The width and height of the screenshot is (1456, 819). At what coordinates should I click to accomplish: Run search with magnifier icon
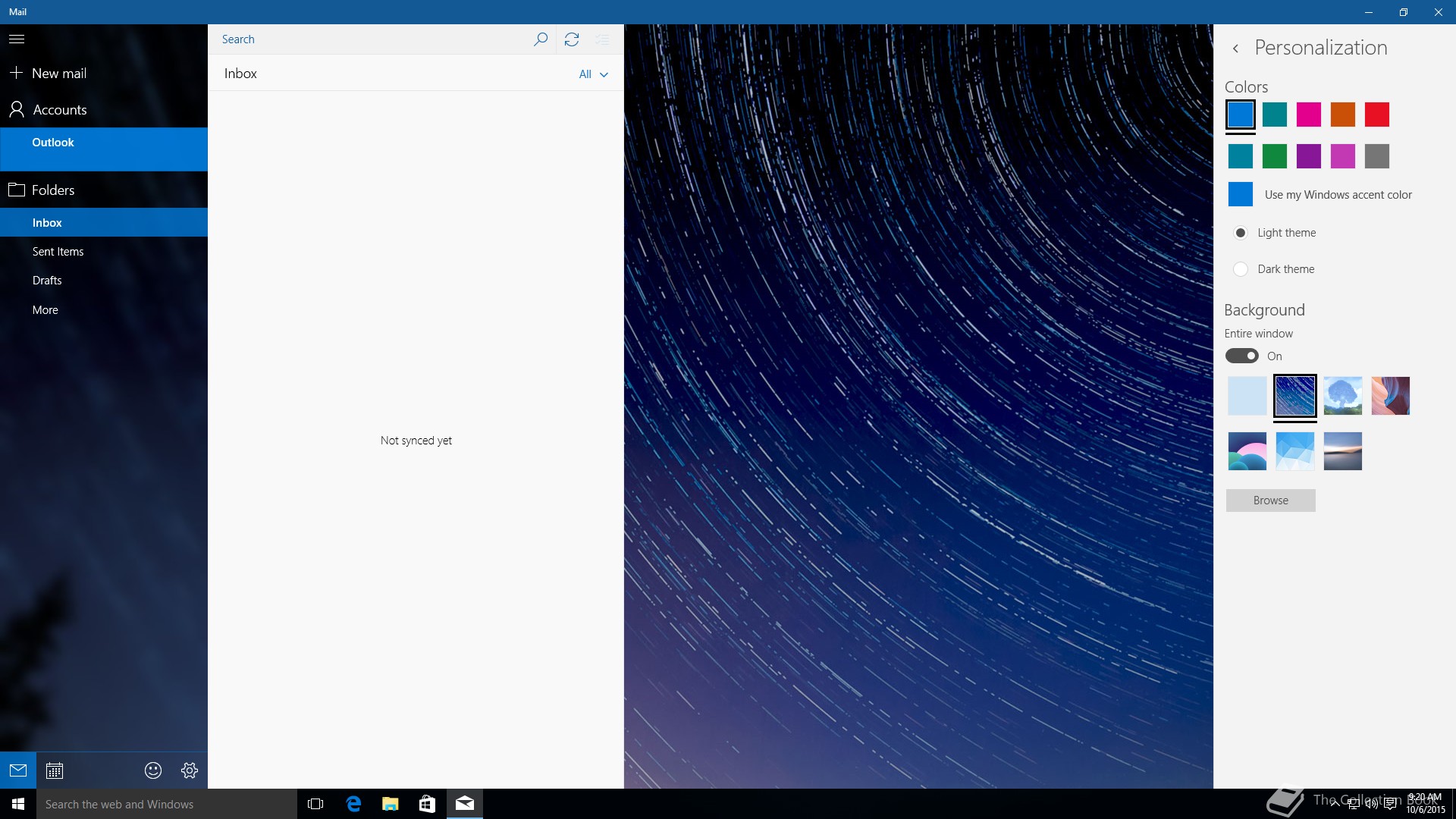541,39
